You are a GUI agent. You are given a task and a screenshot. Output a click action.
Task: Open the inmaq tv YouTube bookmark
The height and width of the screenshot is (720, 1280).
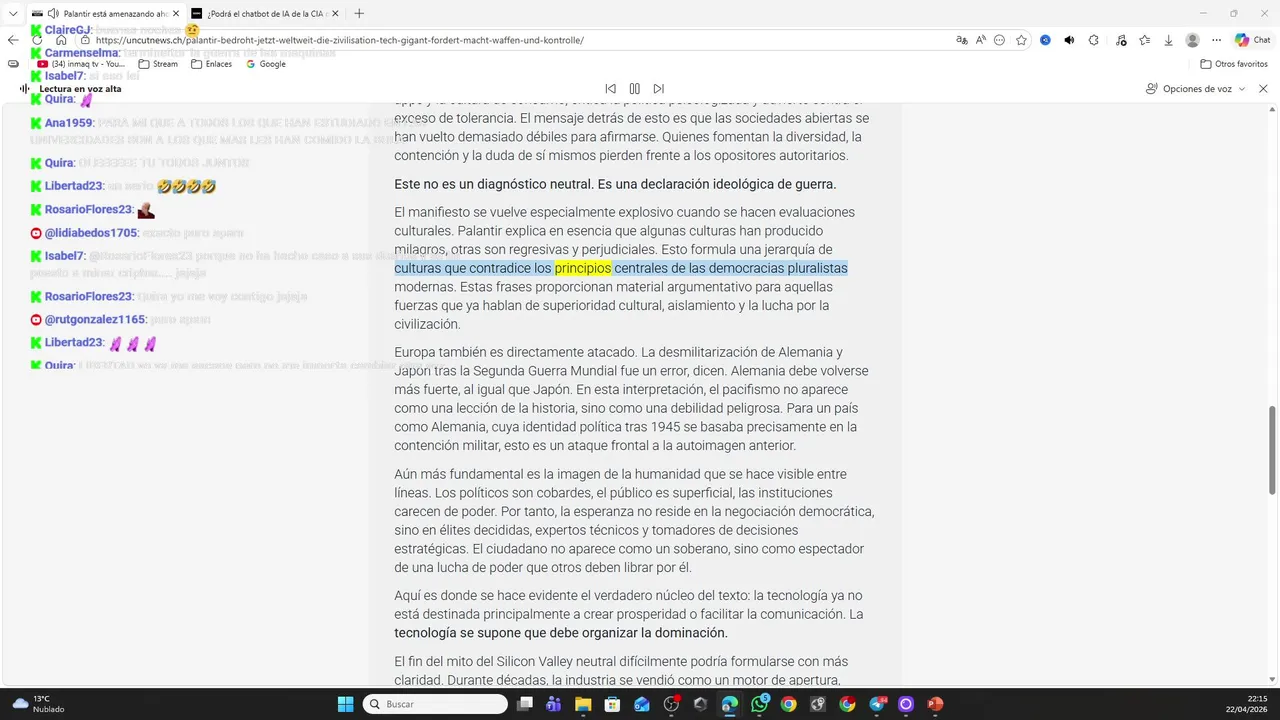81,64
